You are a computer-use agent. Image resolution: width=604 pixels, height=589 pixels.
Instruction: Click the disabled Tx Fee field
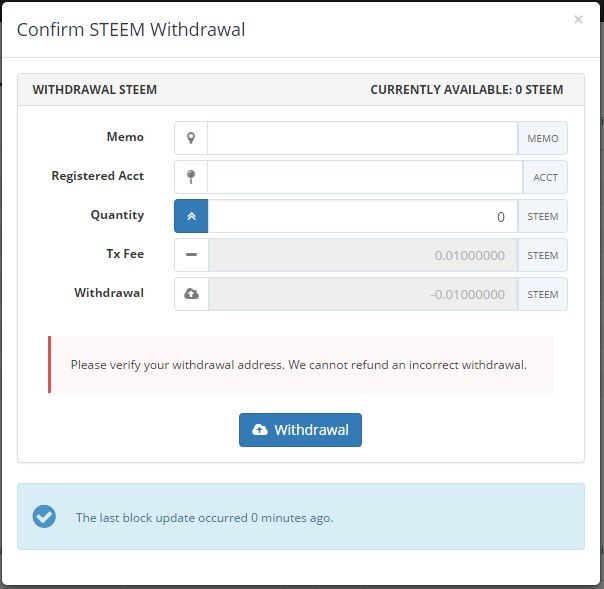tap(362, 255)
